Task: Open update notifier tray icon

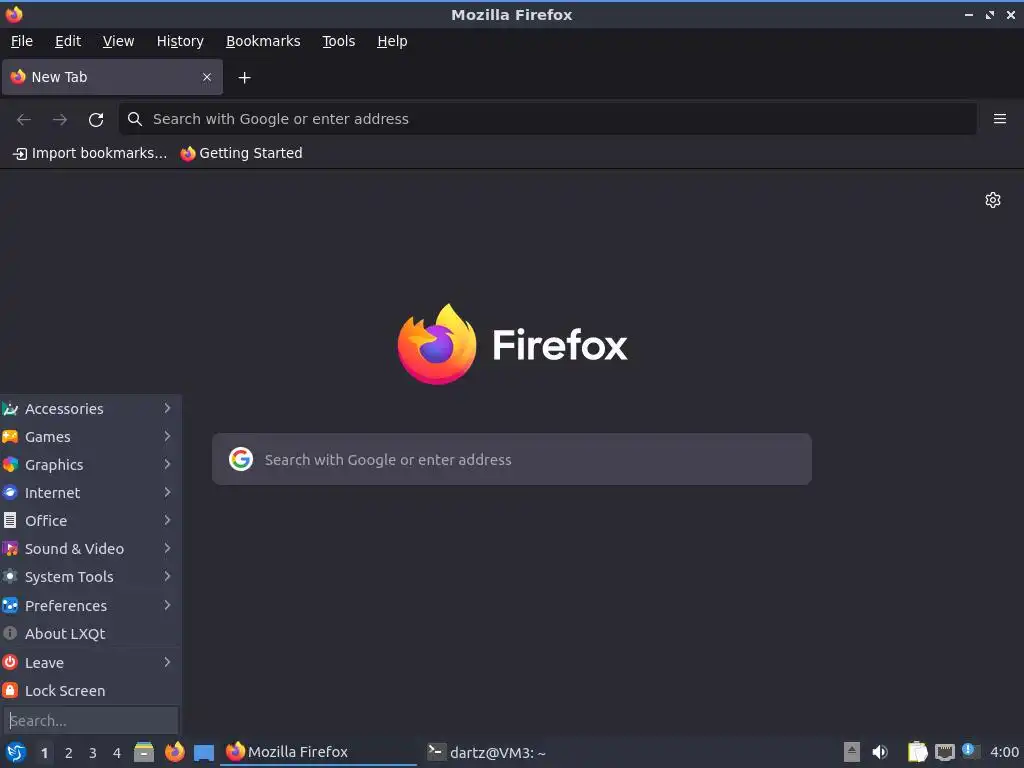Action: click(x=971, y=751)
